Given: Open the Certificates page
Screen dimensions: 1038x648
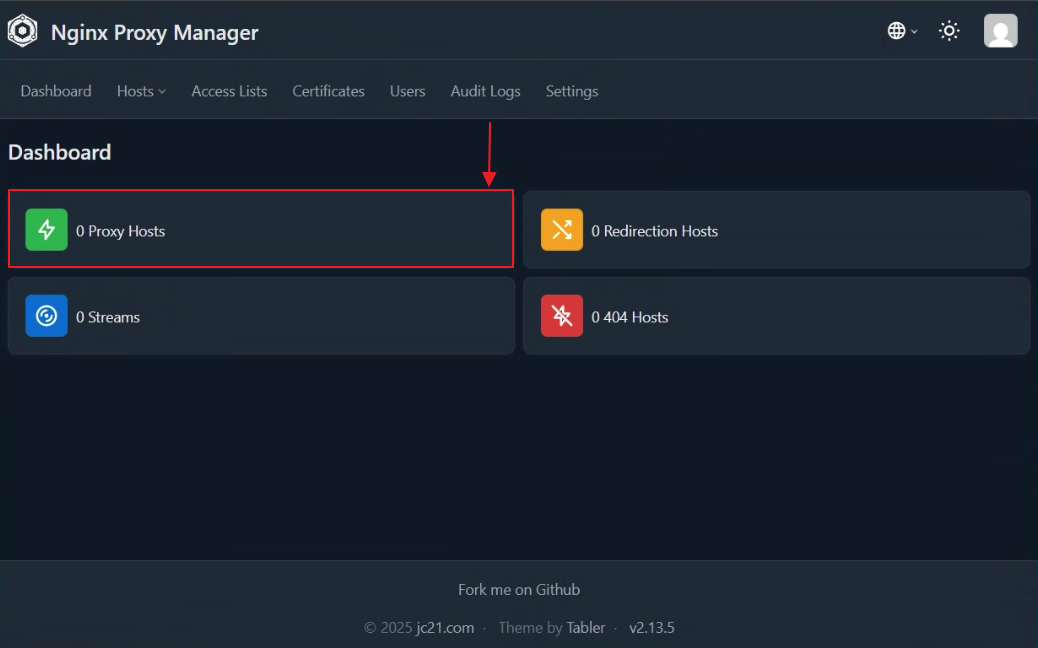Looking at the screenshot, I should (x=328, y=91).
